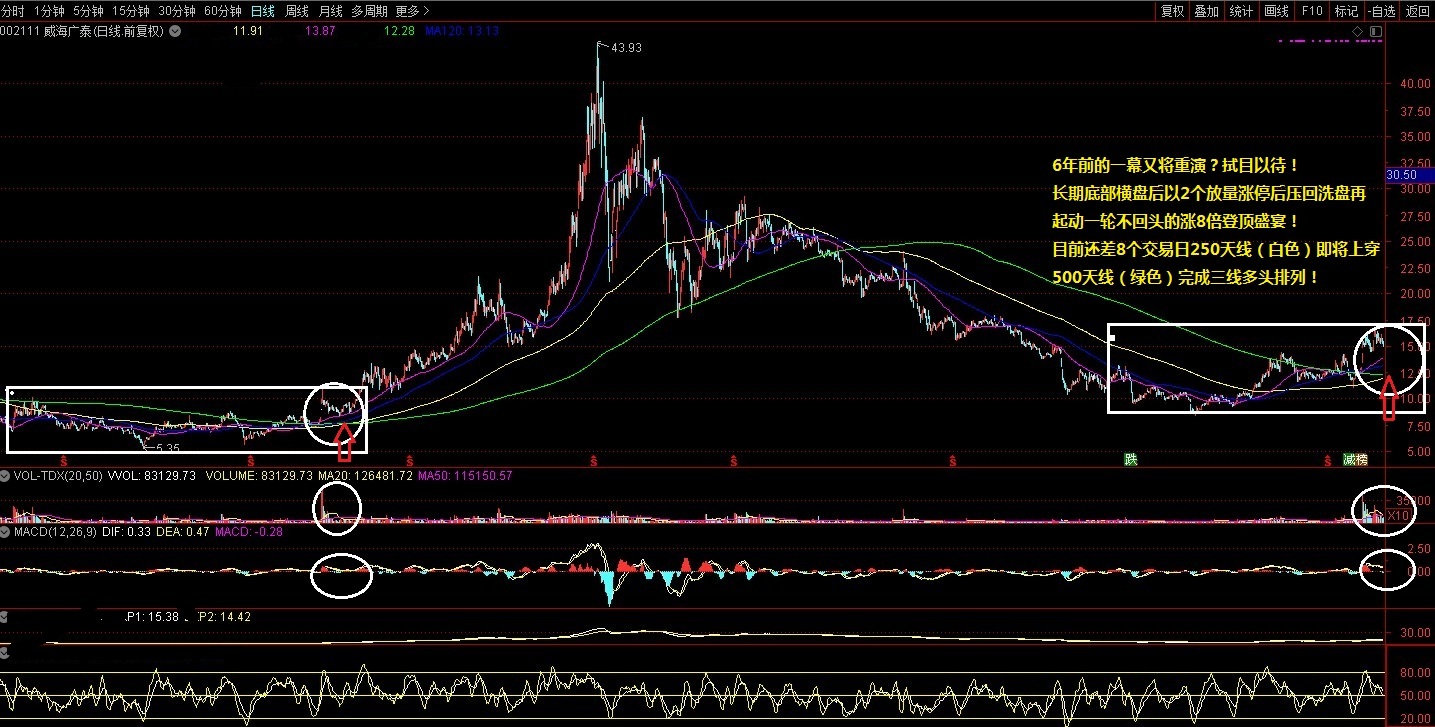Image resolution: width=1435 pixels, height=727 pixels.
Task: Toggle the 叠加 overlay button
Action: (x=1206, y=11)
